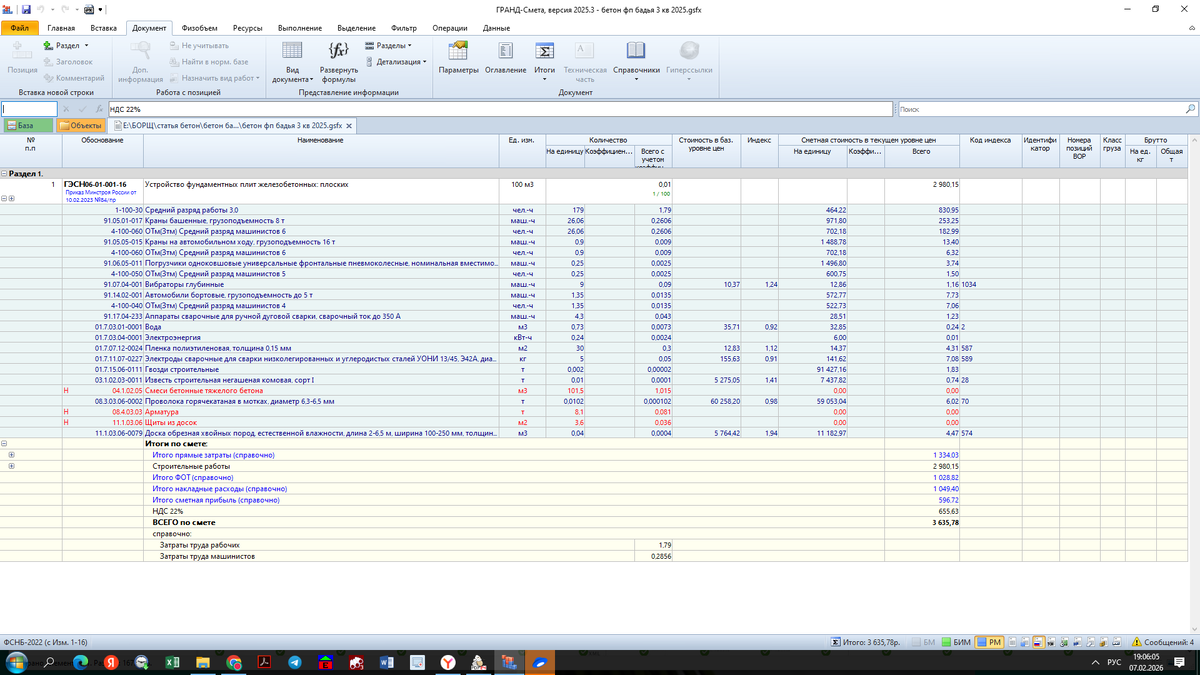Open the Оглавление contents icon
Image resolution: width=1200 pixels, height=675 pixels.
pyautogui.click(x=505, y=51)
